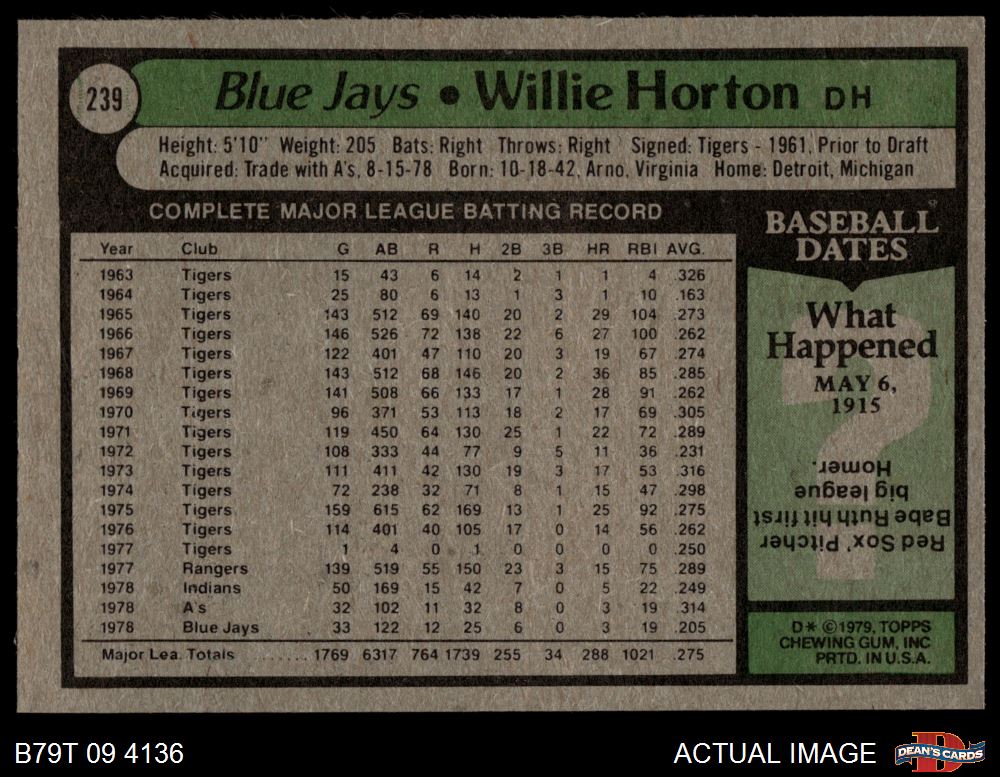Screen dimensions: 1000x777
Task: Click the 1739 total hits value
Action: point(462,655)
